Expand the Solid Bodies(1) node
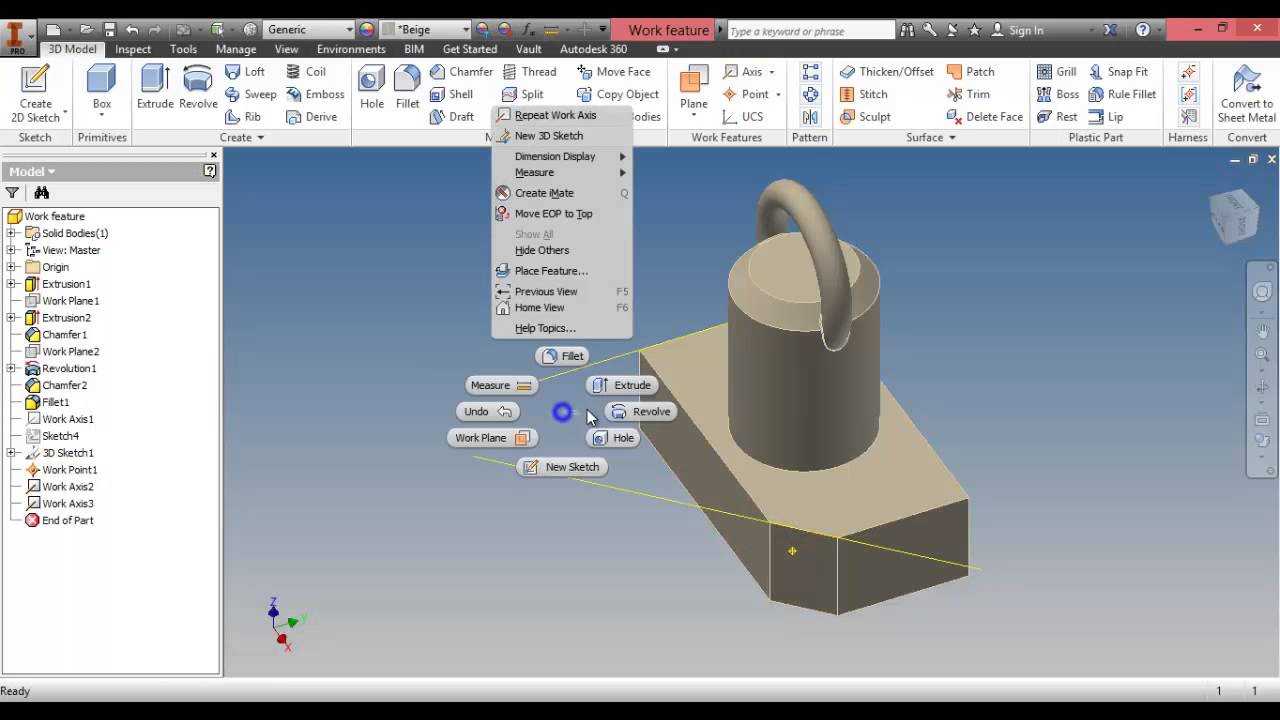1280x720 pixels. click(x=11, y=233)
